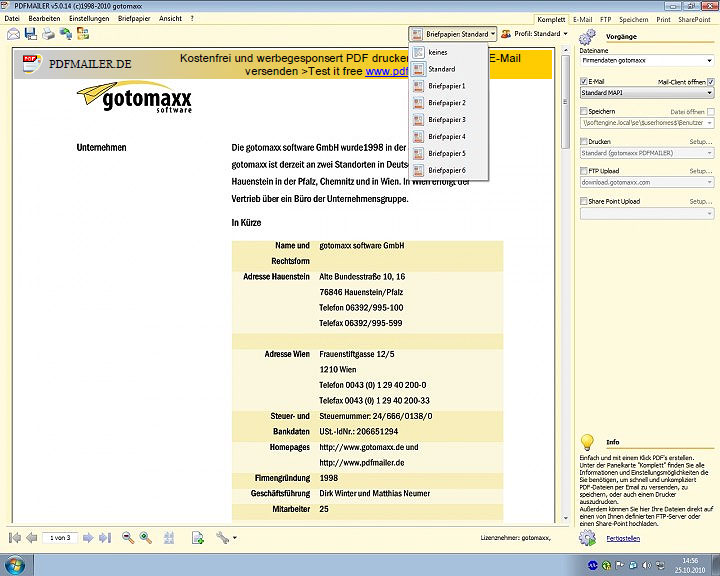Click the PDFMAILER.DE banner logo icon

tap(32, 63)
